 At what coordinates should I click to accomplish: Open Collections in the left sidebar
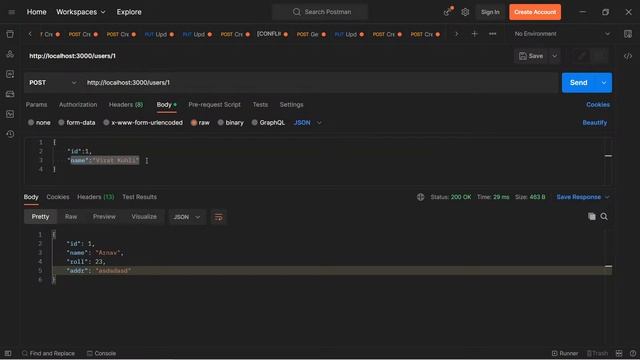(10, 34)
